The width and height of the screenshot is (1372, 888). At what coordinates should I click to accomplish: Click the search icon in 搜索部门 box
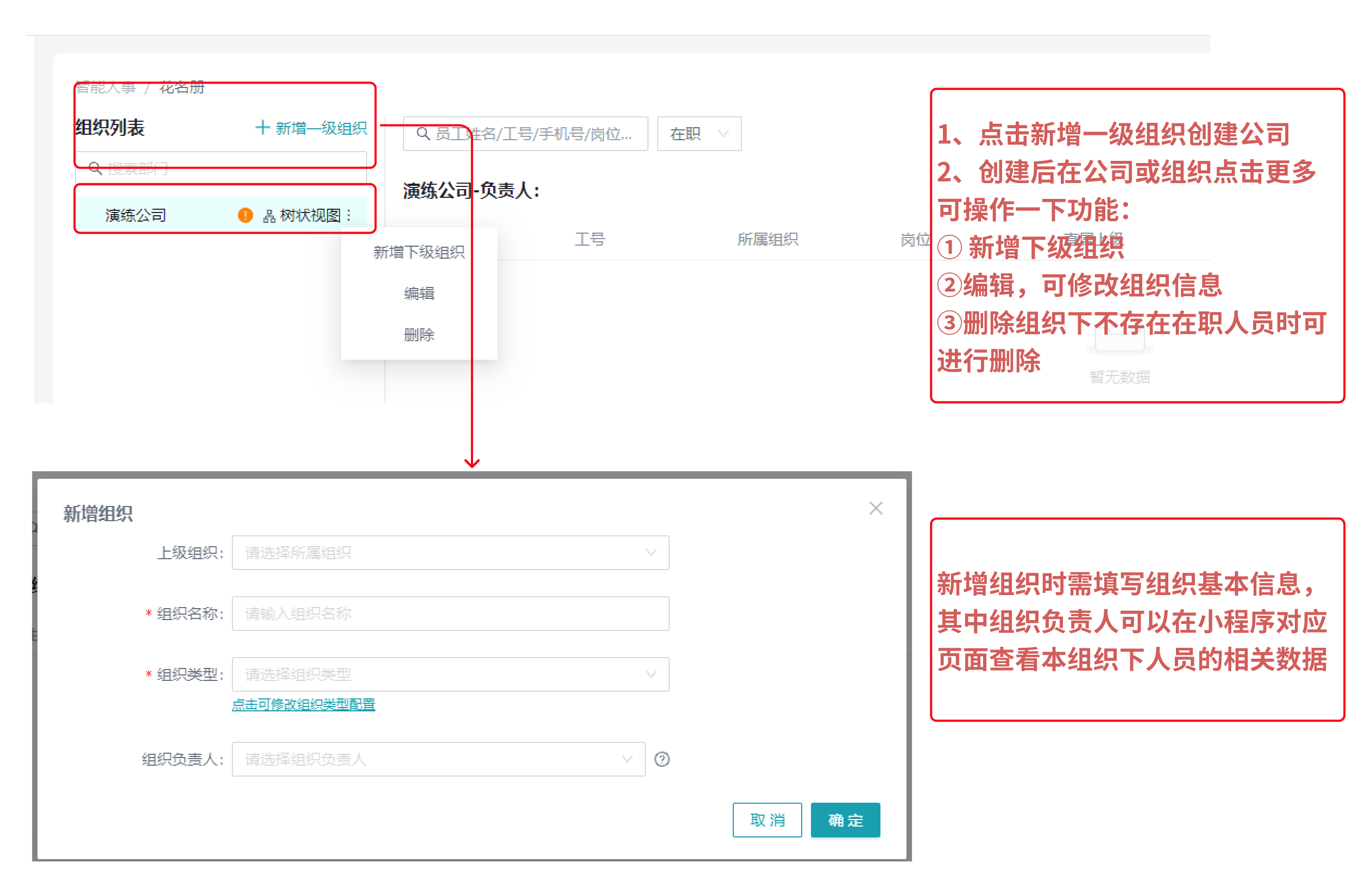point(95,168)
